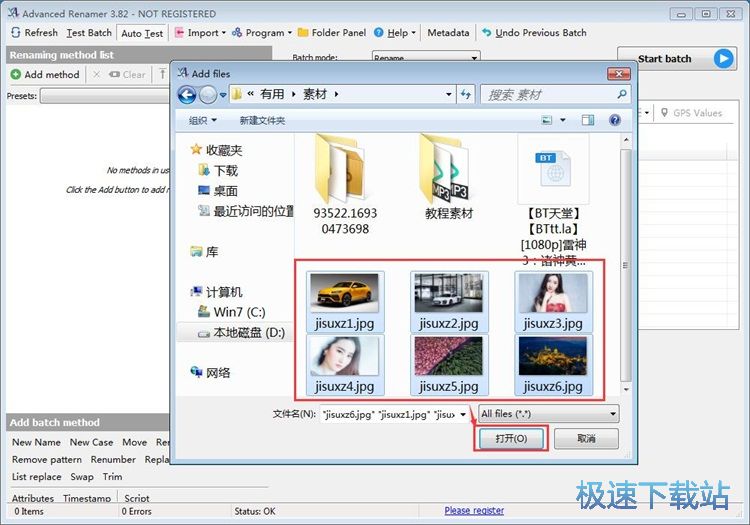Expand the file name history dropdown arrow

click(x=464, y=414)
